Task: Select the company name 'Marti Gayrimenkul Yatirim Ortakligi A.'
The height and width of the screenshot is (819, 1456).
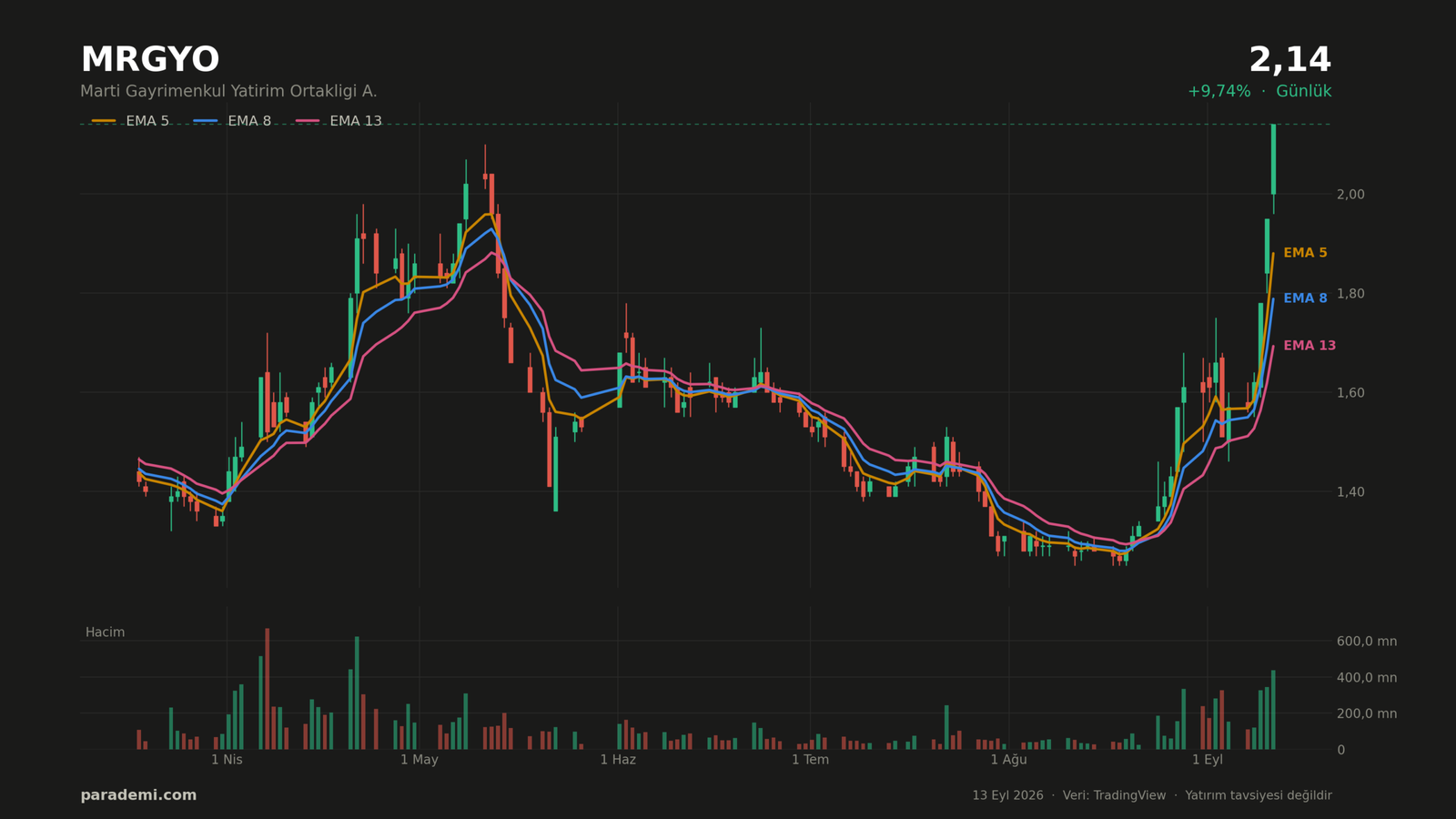Action: coord(228,92)
